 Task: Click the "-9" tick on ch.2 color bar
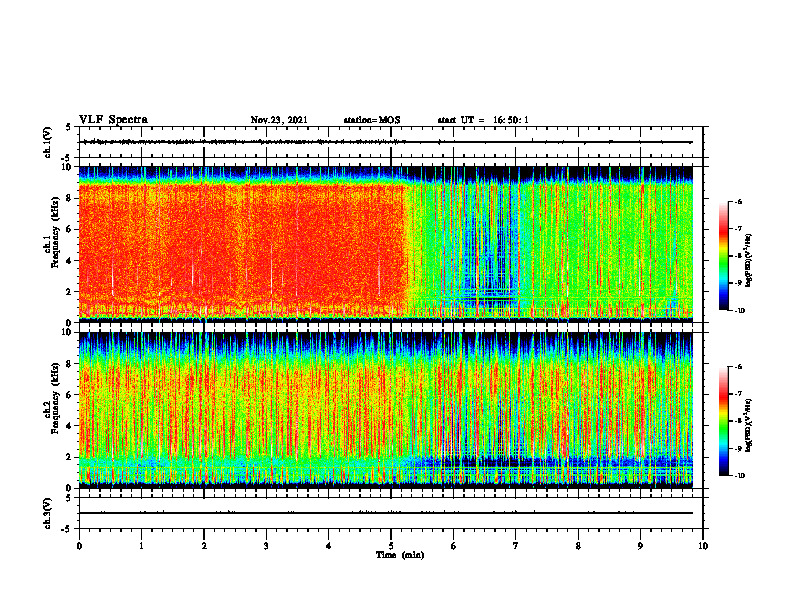(x=739, y=449)
